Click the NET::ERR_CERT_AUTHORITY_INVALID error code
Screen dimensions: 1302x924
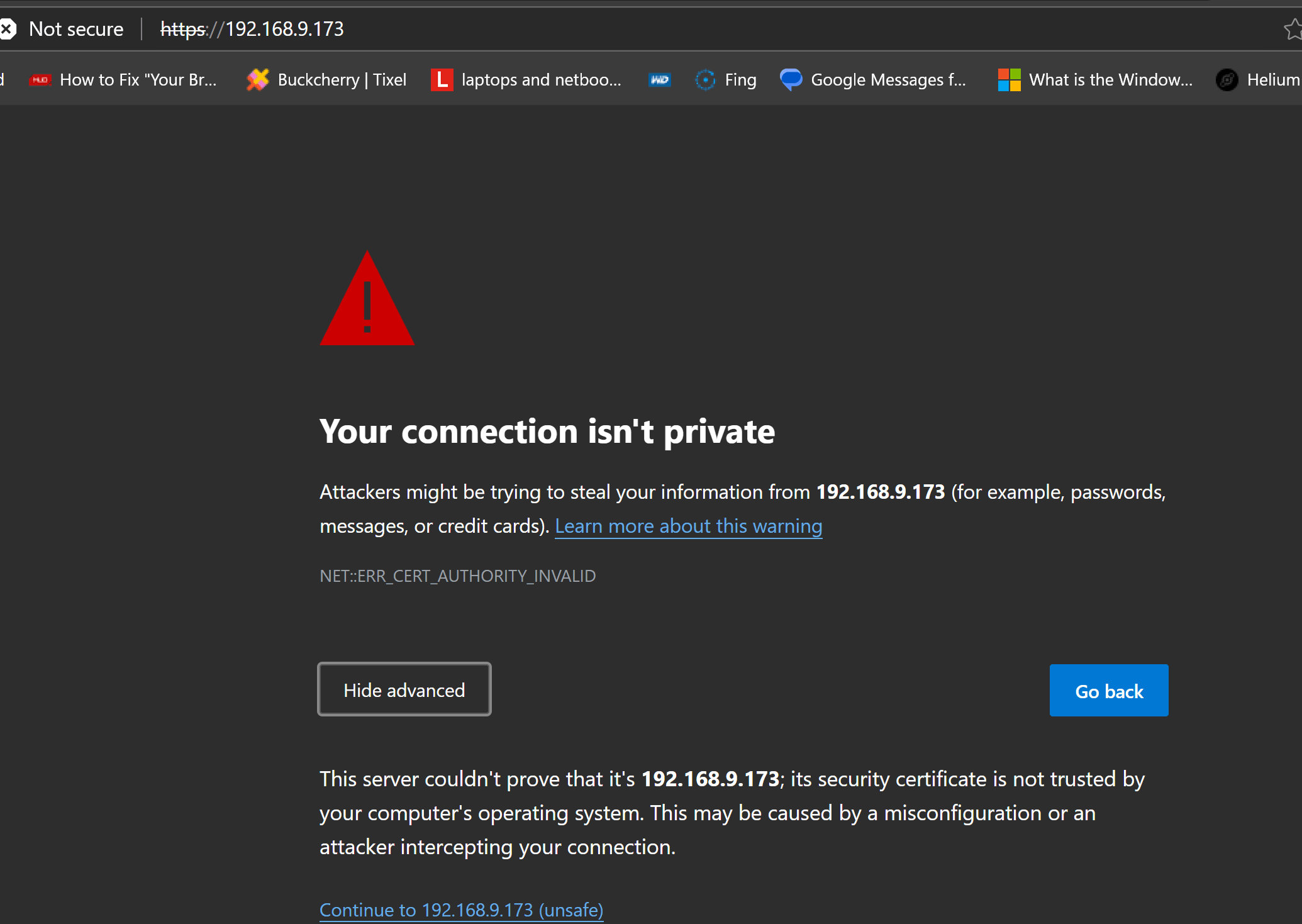tap(457, 576)
